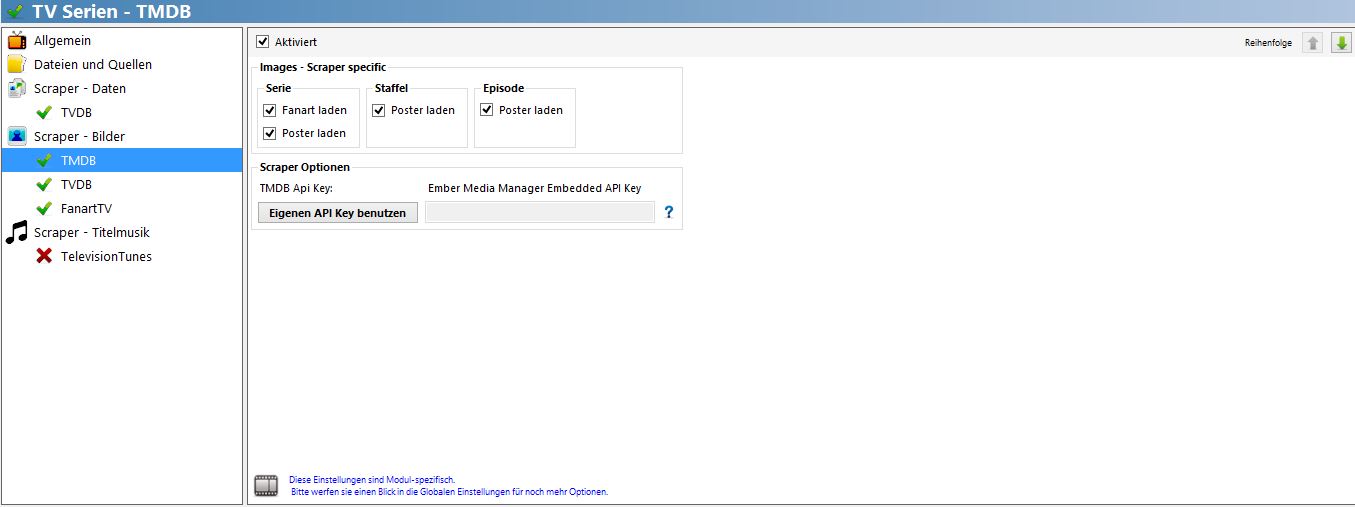1355x507 pixels.
Task: Toggle Staffel Poster laden checkbox
Action: coord(378,110)
